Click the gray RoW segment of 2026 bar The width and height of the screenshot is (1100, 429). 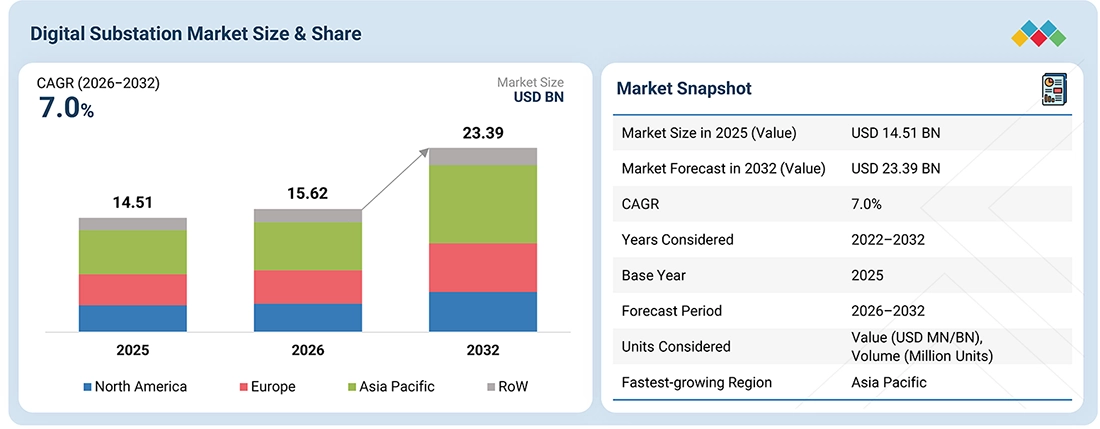point(308,215)
